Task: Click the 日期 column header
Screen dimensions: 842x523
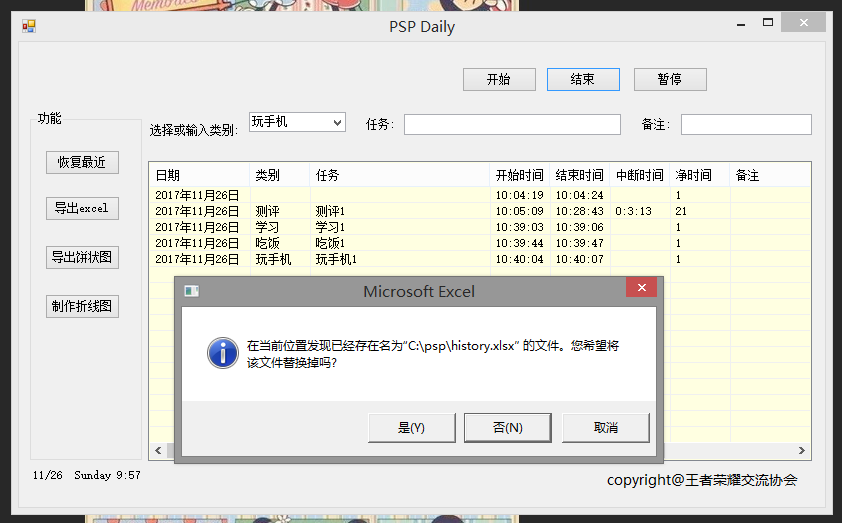Action: [x=199, y=175]
